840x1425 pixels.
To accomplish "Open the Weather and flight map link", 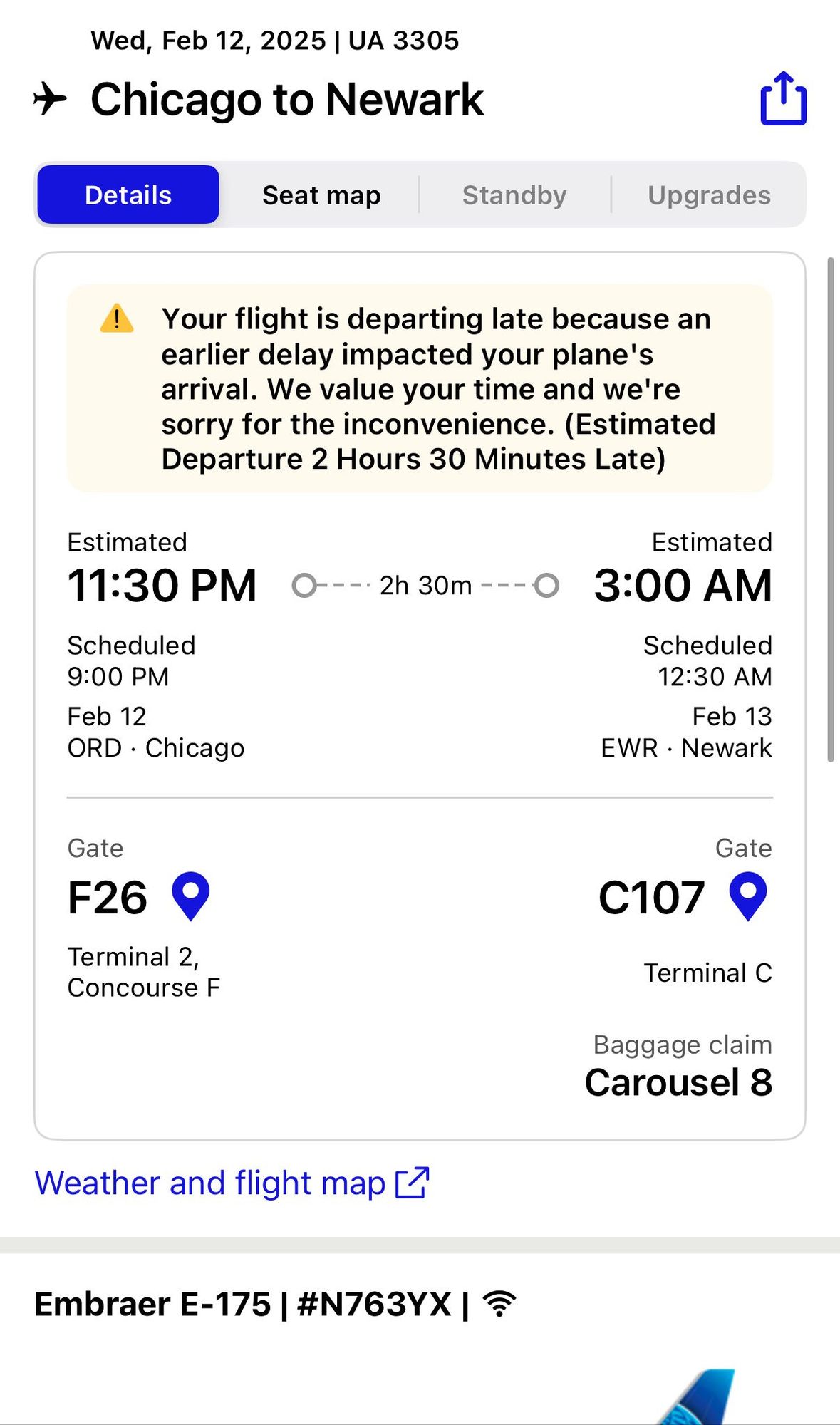I will coord(210,1183).
